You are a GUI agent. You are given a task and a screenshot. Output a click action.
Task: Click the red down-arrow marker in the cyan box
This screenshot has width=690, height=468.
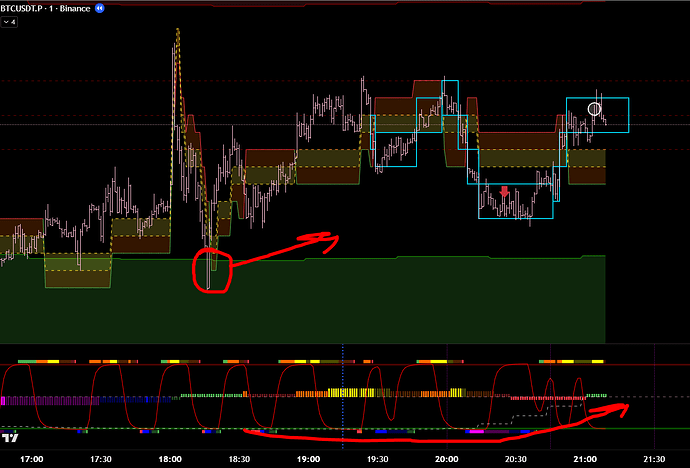click(505, 190)
